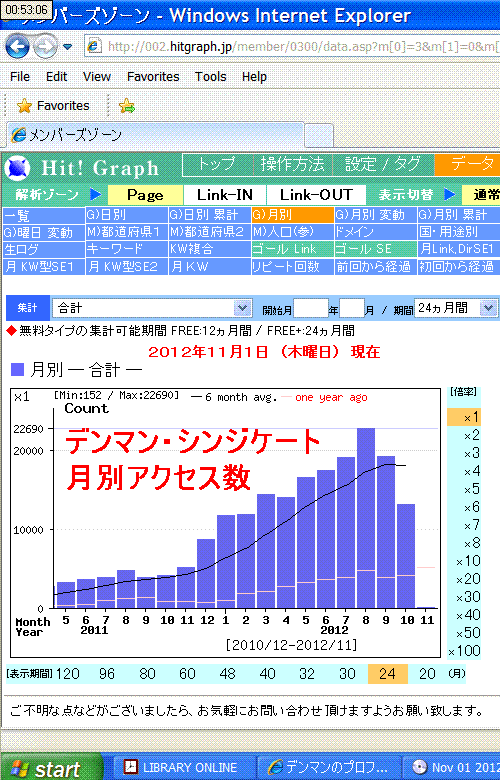Open the G)曜日 変動 report
This screenshot has width=500, height=780.
tap(44, 232)
